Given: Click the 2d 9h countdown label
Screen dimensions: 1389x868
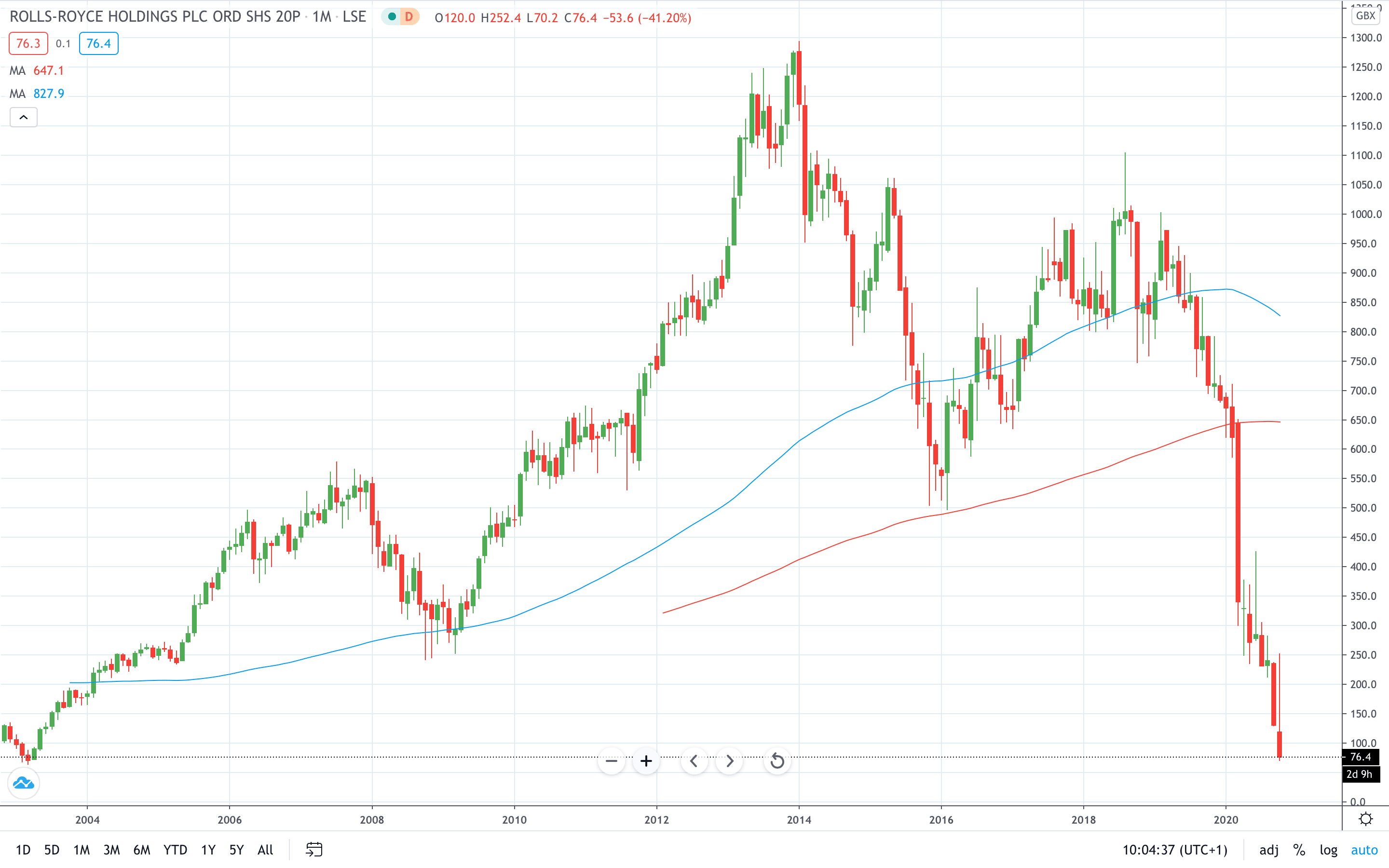Looking at the screenshot, I should [x=1360, y=774].
